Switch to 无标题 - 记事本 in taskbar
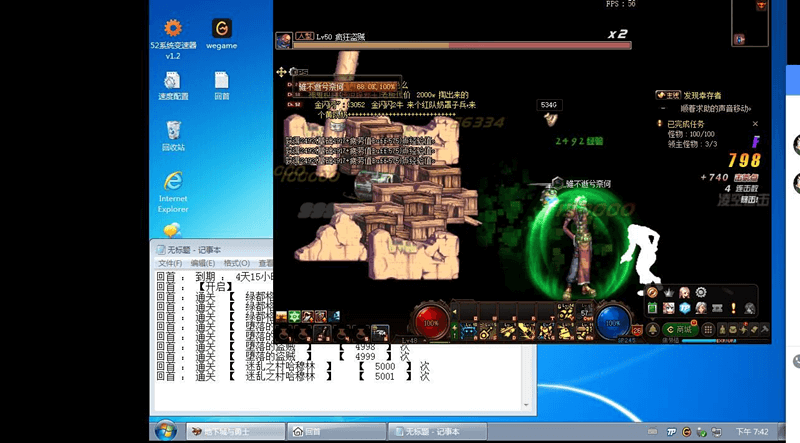 [437, 432]
